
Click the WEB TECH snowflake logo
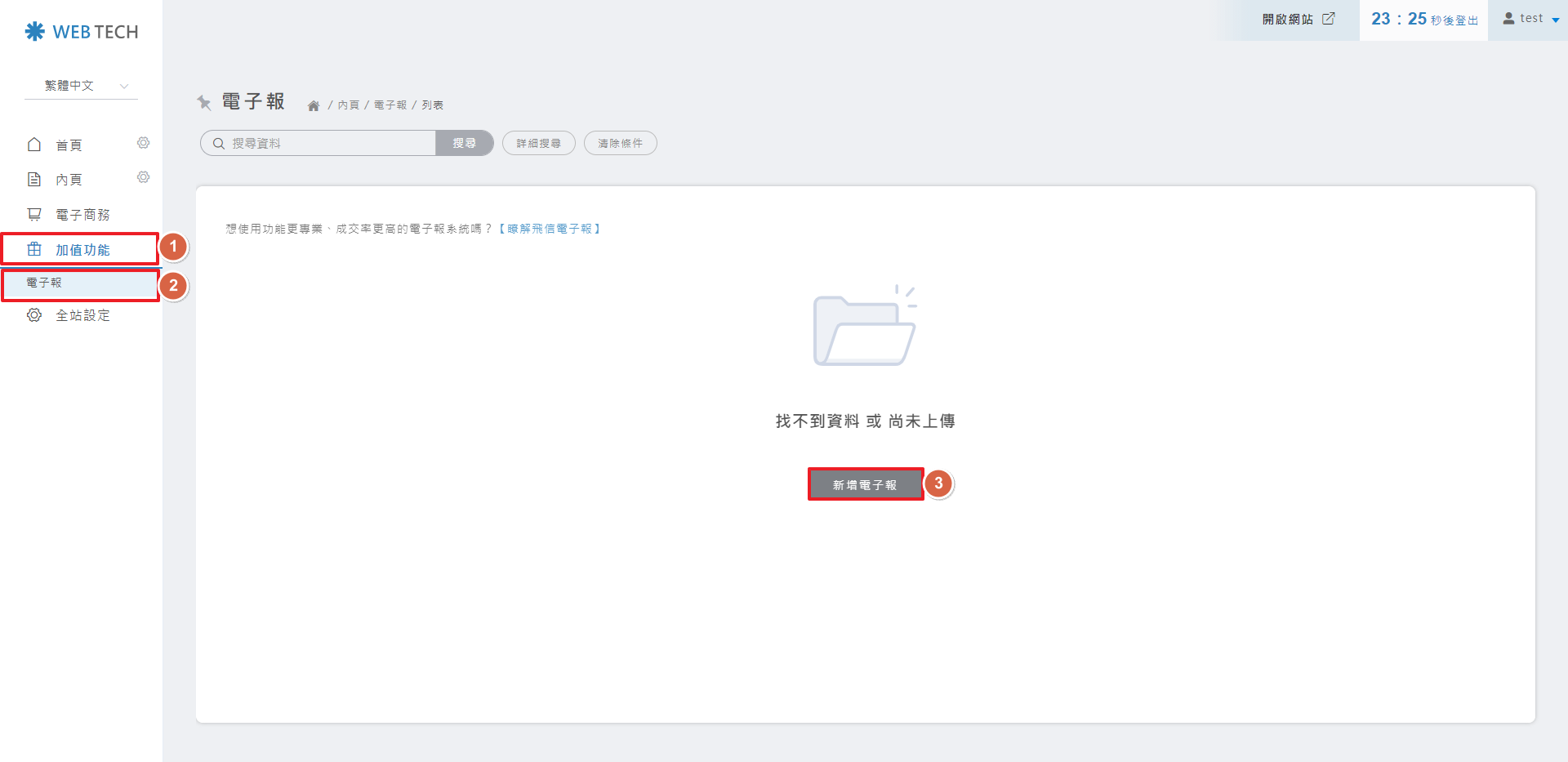coord(34,32)
